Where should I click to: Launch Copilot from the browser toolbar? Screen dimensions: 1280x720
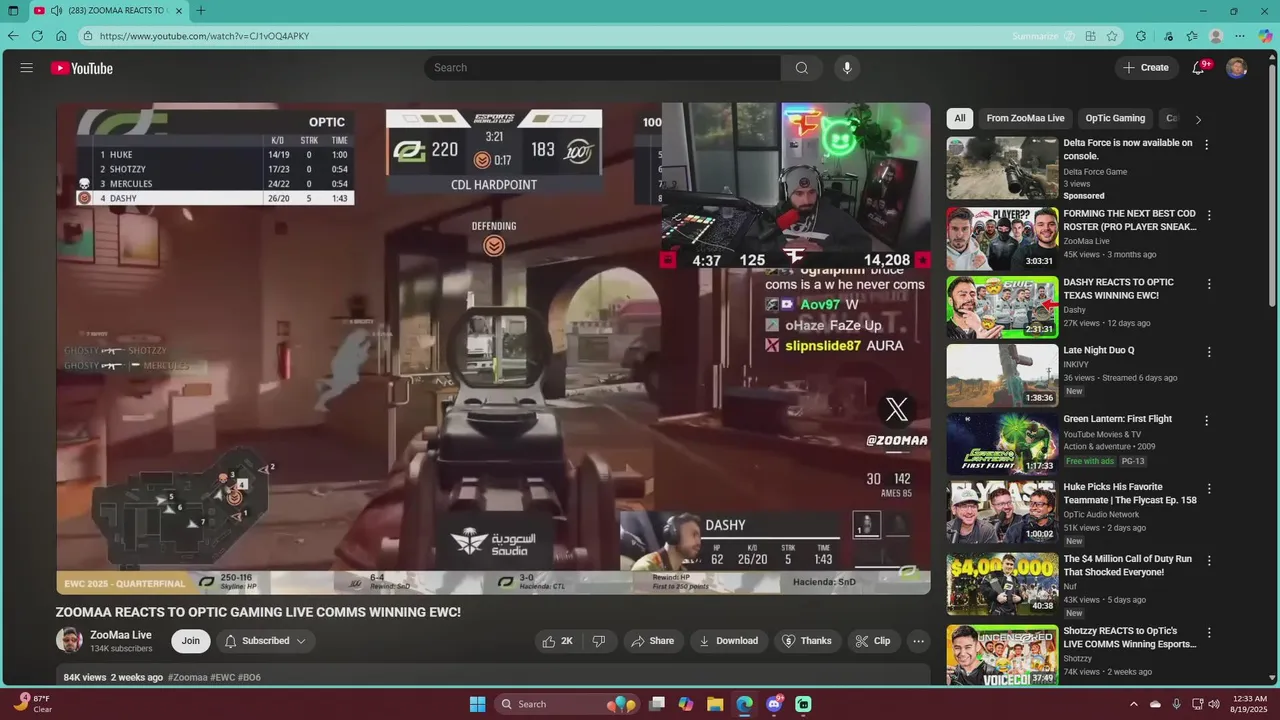1265,36
